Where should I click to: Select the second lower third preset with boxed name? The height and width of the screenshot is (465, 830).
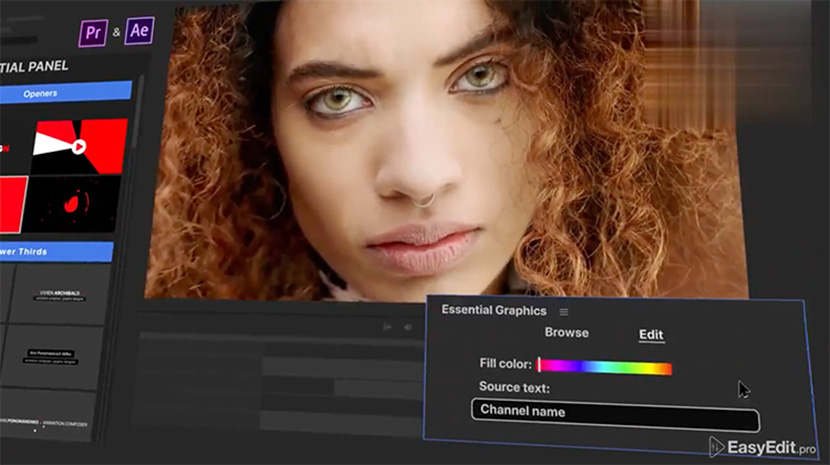click(x=52, y=357)
